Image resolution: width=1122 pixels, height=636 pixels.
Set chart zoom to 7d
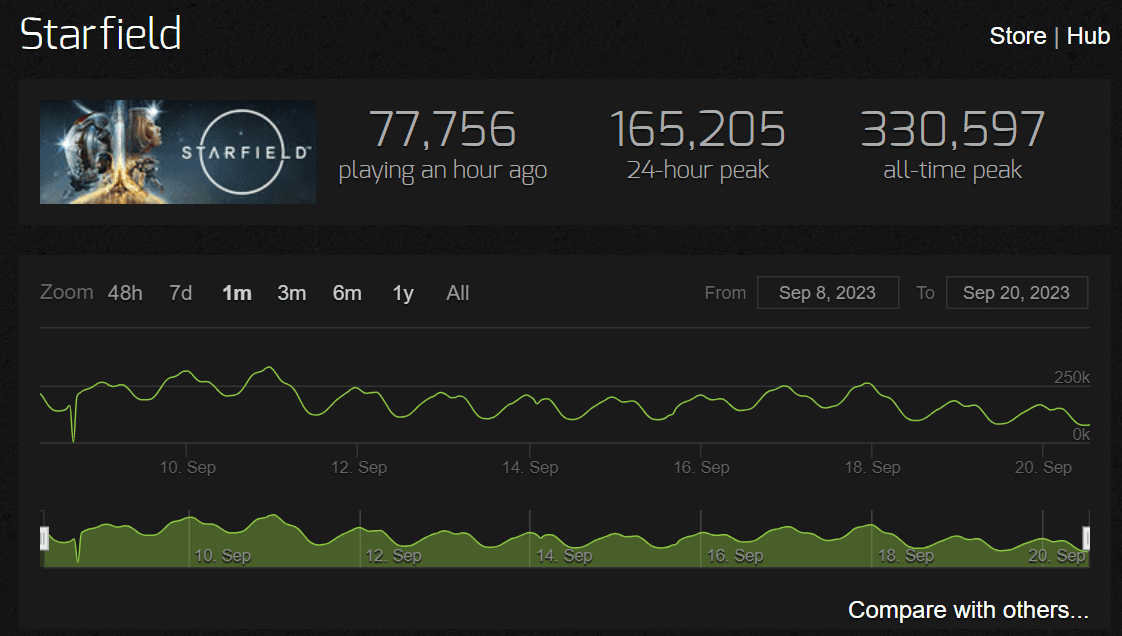click(x=180, y=293)
